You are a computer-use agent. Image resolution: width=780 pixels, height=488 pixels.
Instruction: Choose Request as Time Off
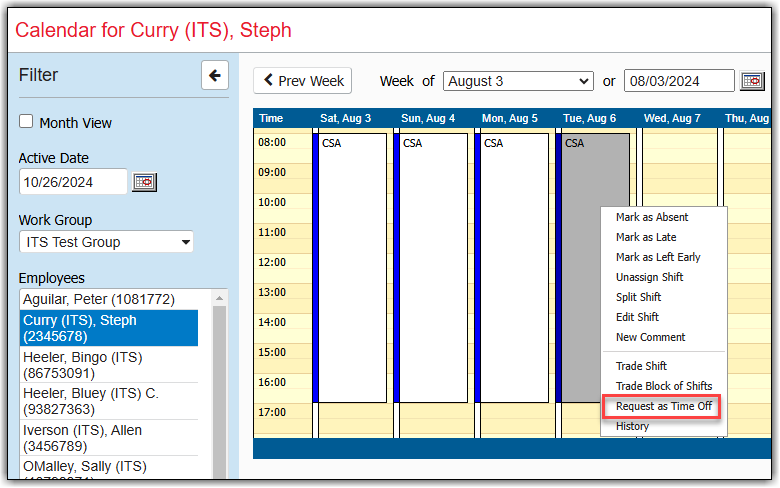point(663,406)
